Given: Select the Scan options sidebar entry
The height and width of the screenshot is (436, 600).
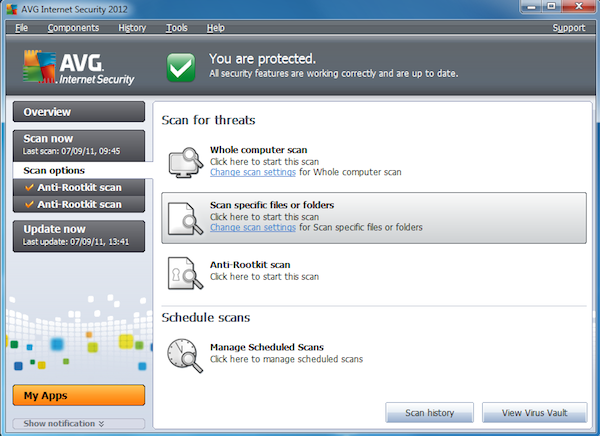Looking at the screenshot, I should 83,170.
